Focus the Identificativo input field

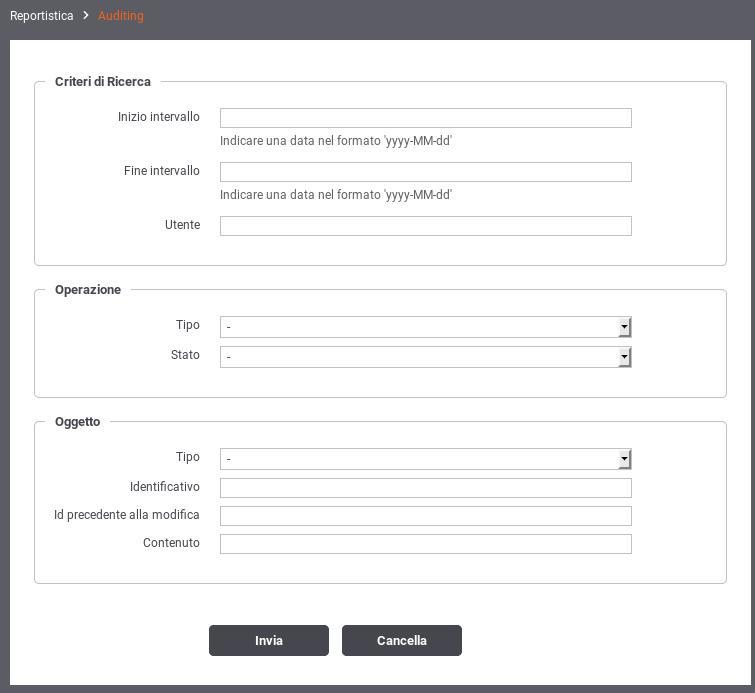point(426,488)
